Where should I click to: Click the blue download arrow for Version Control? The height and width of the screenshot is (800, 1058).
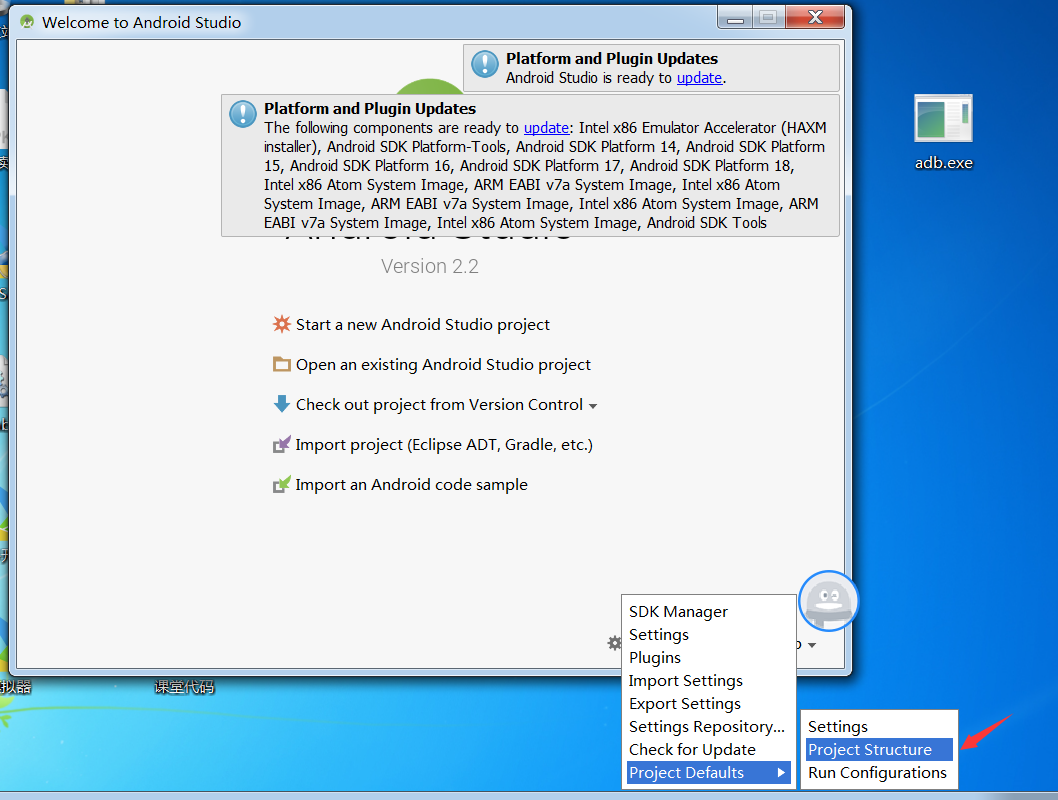click(x=281, y=404)
